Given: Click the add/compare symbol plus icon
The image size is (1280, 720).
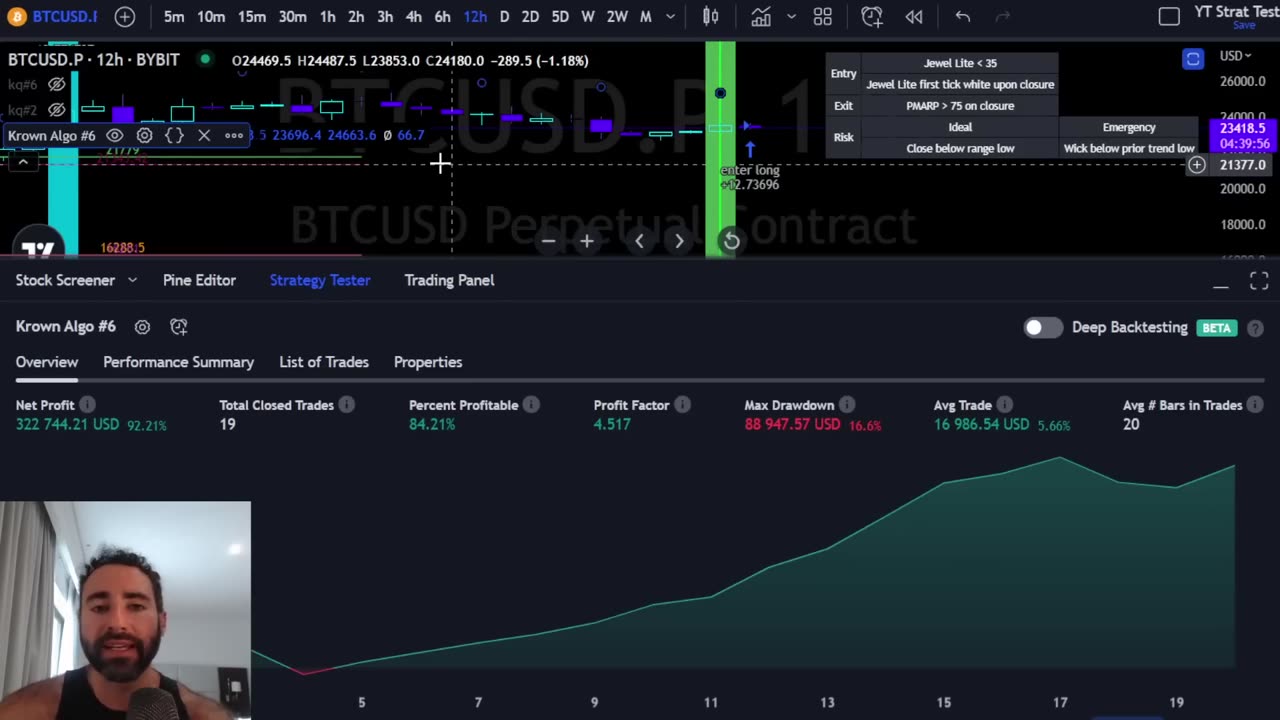Looking at the screenshot, I should click(125, 17).
